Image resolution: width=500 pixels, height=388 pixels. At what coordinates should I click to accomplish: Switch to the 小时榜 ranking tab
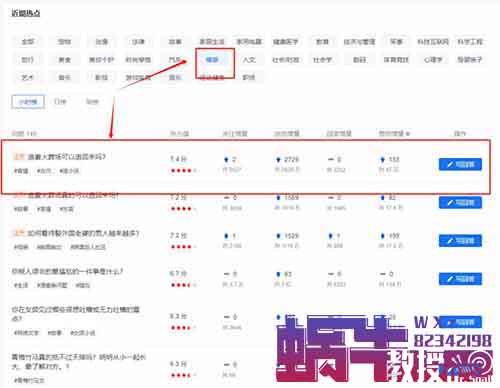pyautogui.click(x=28, y=102)
